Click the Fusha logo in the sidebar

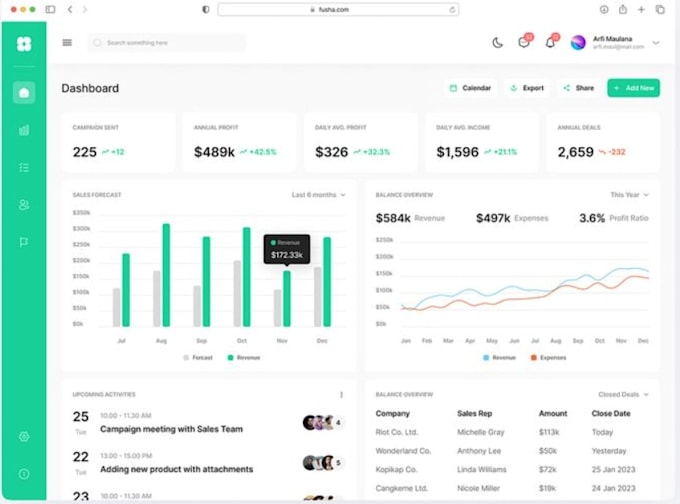[x=24, y=44]
